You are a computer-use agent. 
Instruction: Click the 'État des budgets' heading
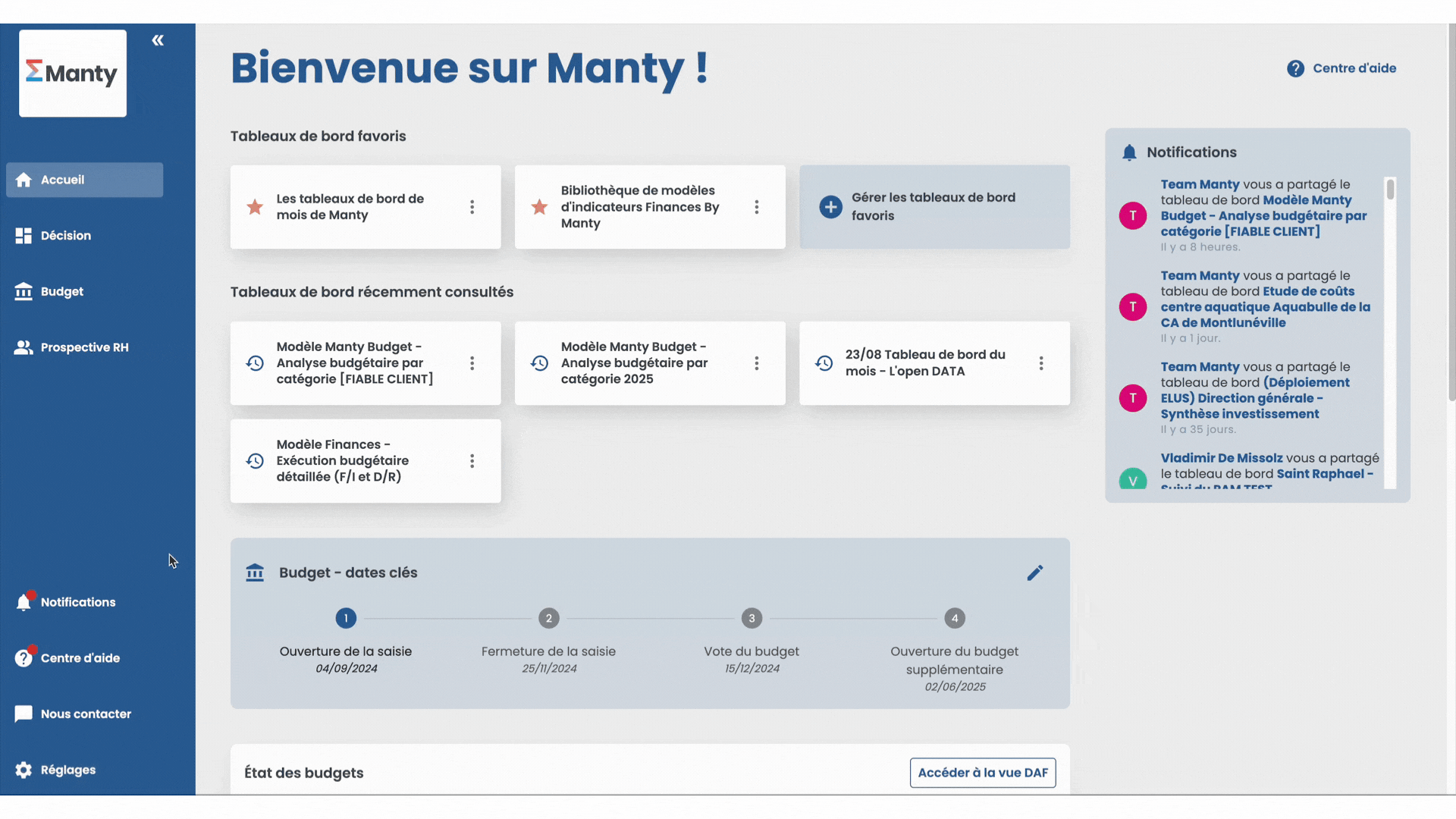tap(304, 773)
